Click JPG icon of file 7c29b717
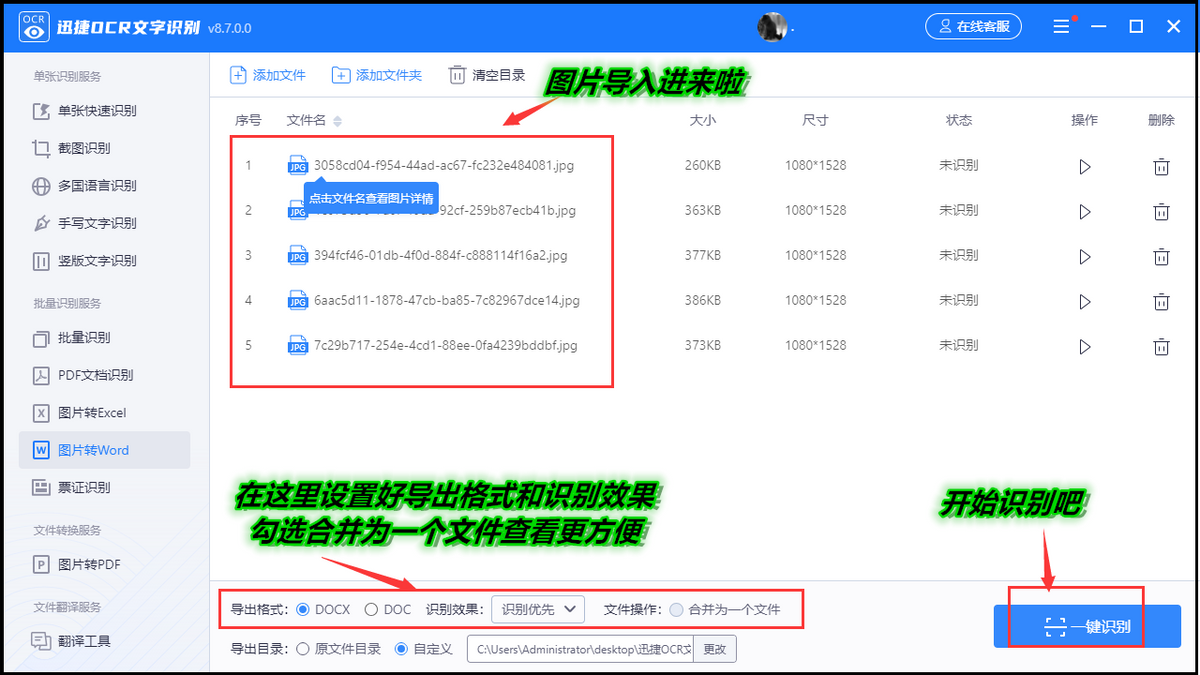Screen dimensions: 1200x675 click(297, 345)
